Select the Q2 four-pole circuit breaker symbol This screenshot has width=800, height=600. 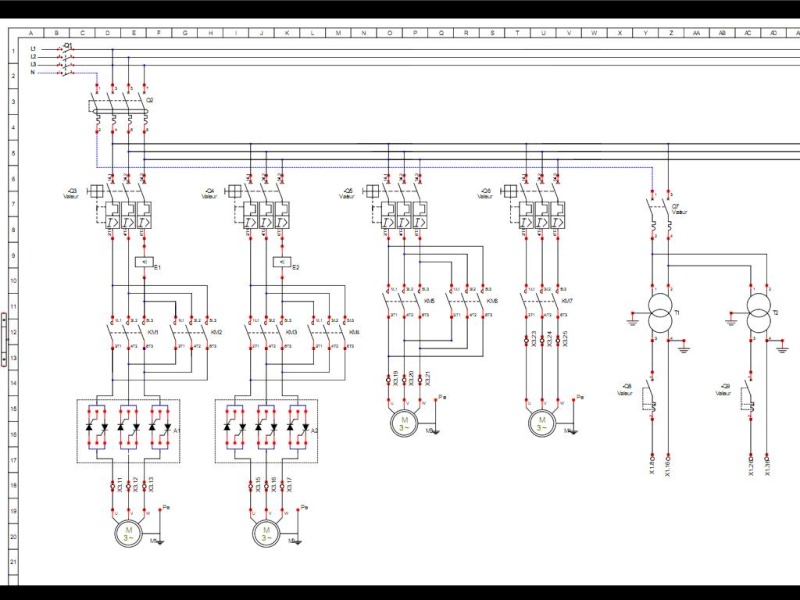(120, 111)
